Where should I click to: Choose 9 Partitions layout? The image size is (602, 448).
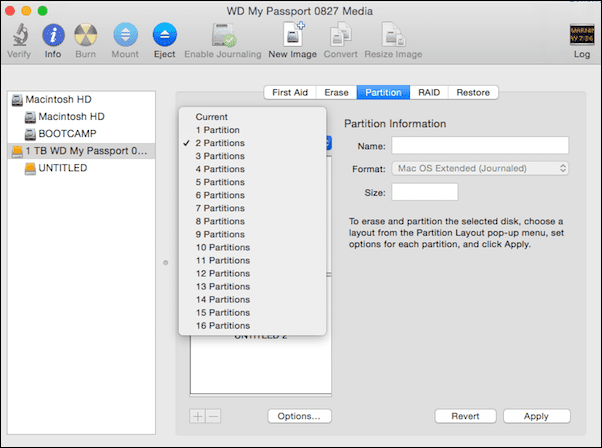[253, 234]
